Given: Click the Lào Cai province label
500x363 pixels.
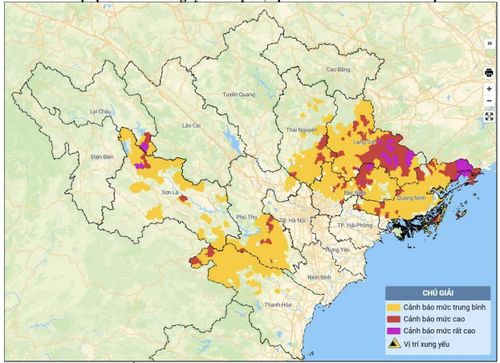Looking at the screenshot, I should (x=191, y=126).
